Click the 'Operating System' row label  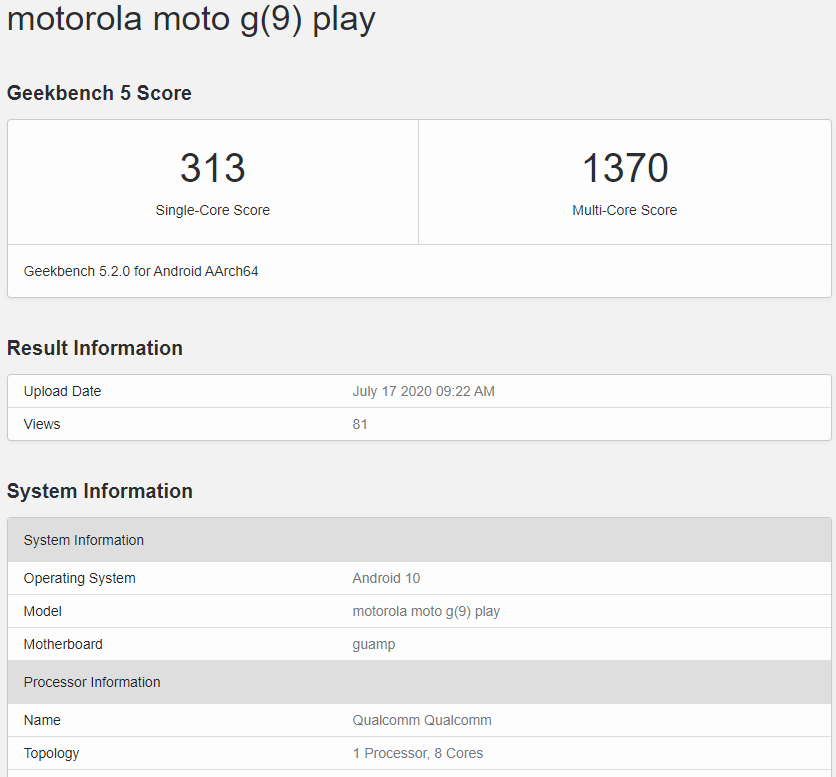[x=79, y=579]
